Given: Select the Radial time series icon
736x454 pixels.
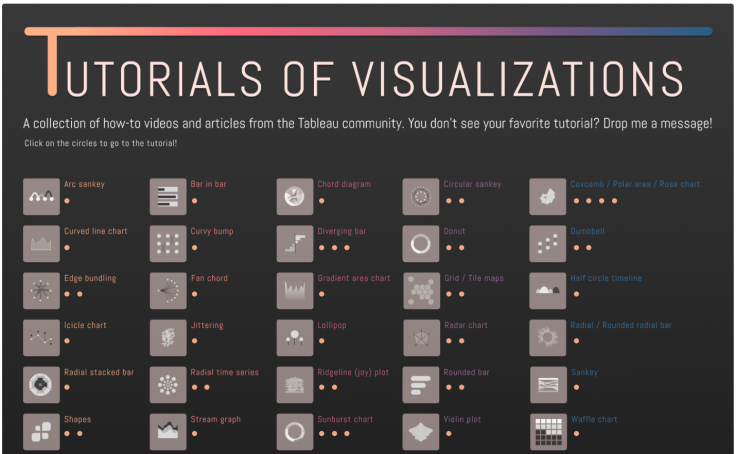Looking at the screenshot, I should [x=168, y=385].
